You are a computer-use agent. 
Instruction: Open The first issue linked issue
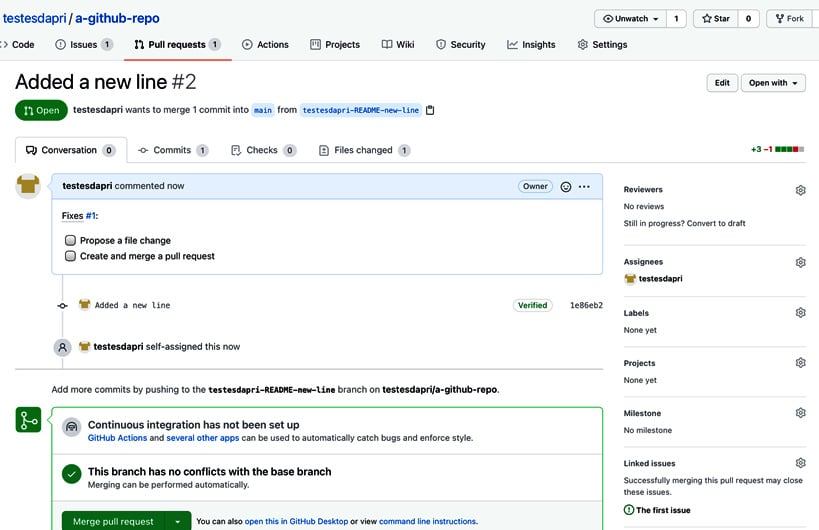tap(663, 510)
